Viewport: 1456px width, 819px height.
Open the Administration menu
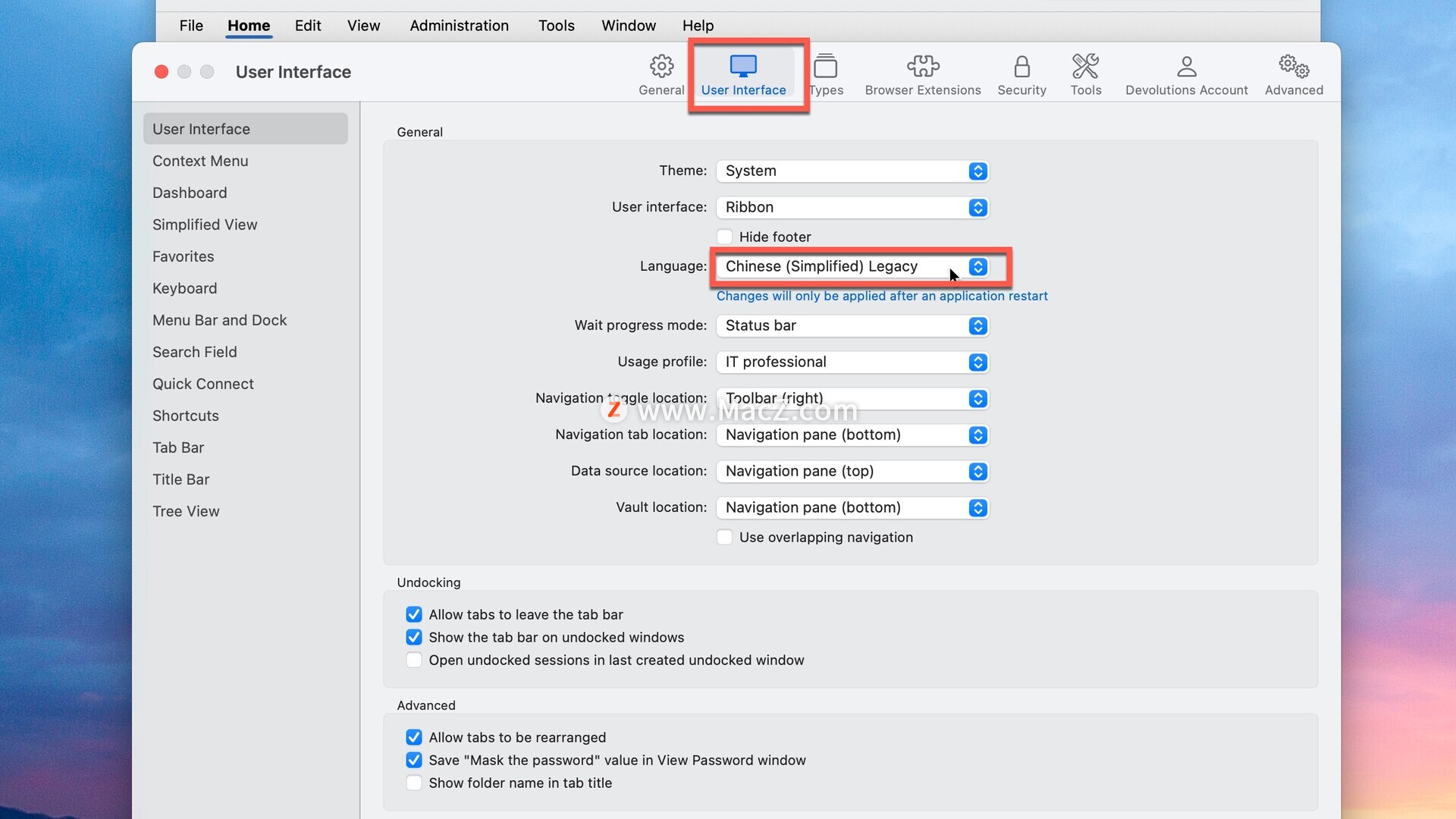459,26
